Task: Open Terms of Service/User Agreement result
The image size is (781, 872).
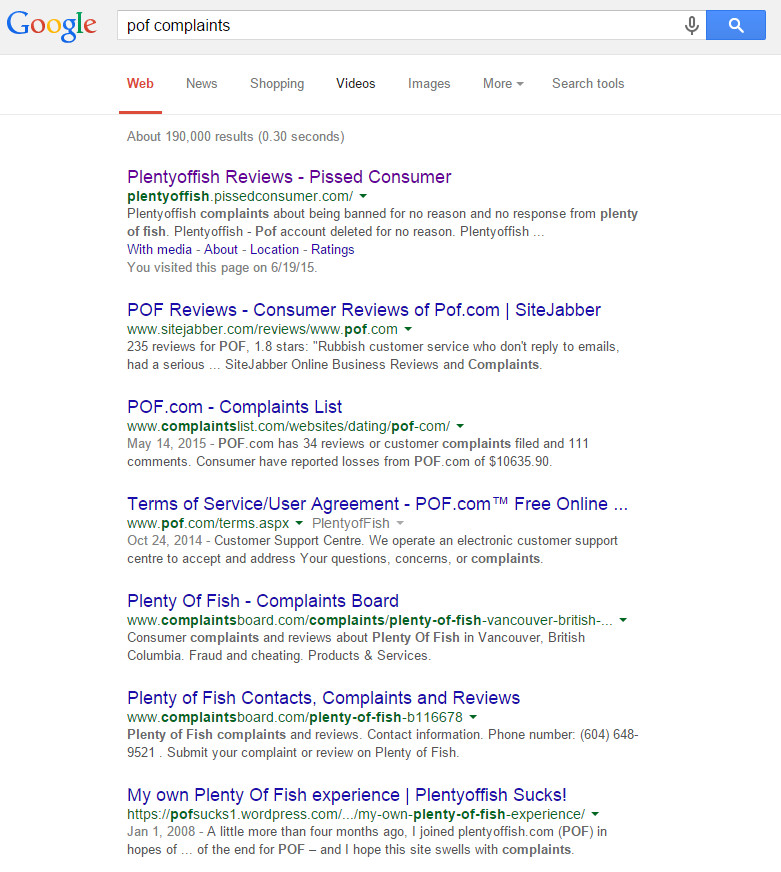Action: (x=377, y=503)
